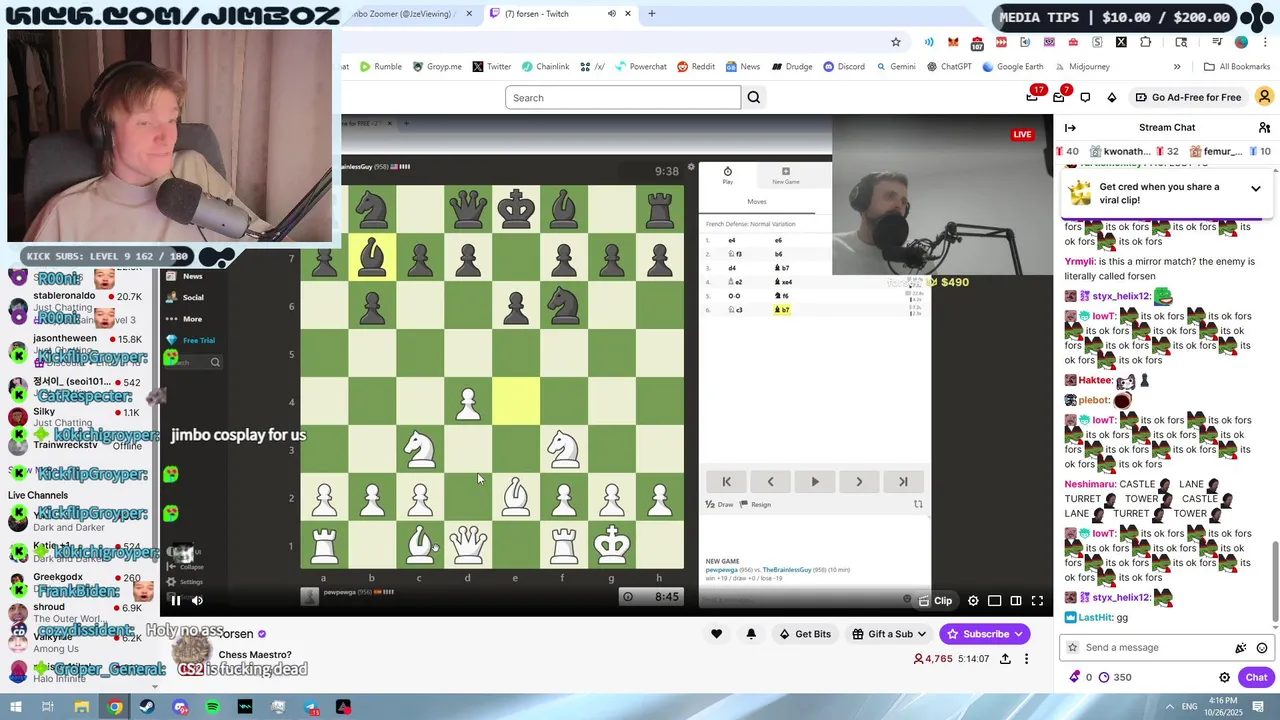Open the Bits diamond icon in header
Screen dimensions: 1280x720
1112,97
